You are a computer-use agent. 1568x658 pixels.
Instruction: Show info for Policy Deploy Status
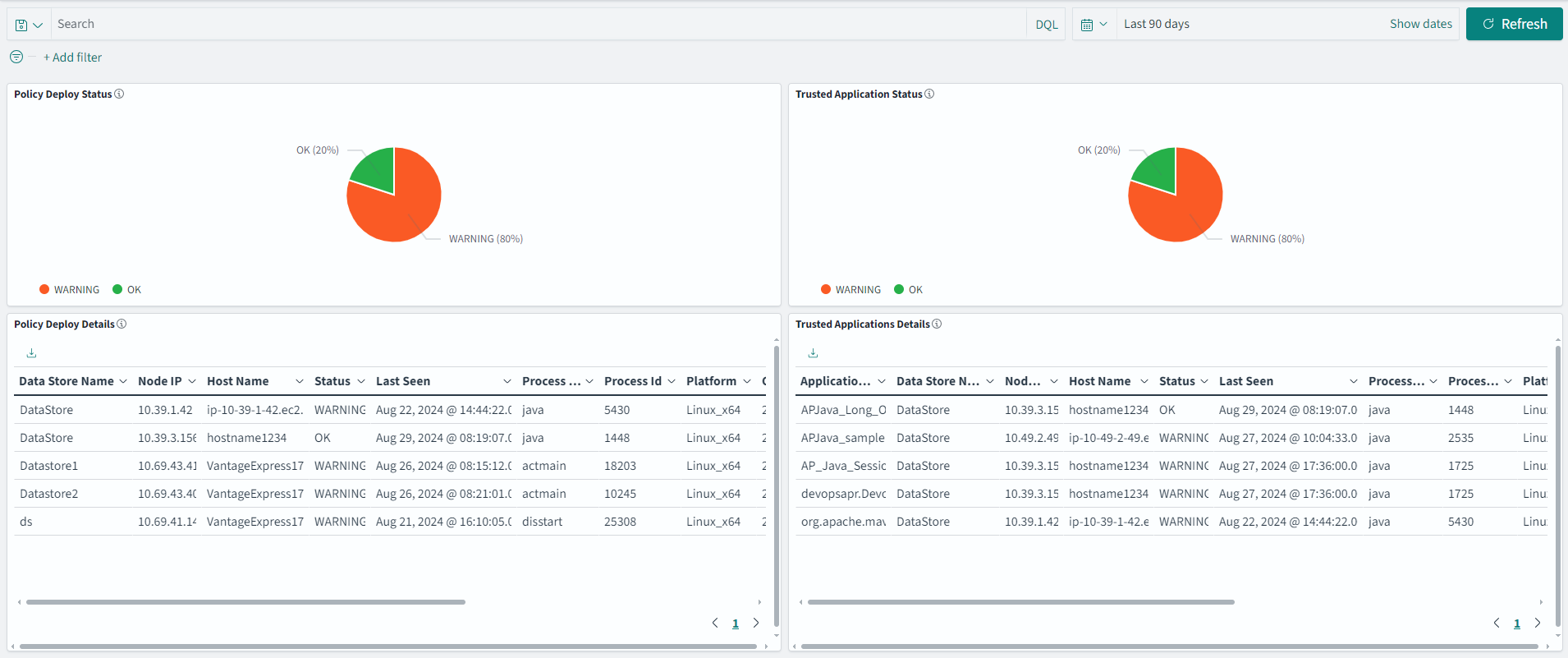119,94
